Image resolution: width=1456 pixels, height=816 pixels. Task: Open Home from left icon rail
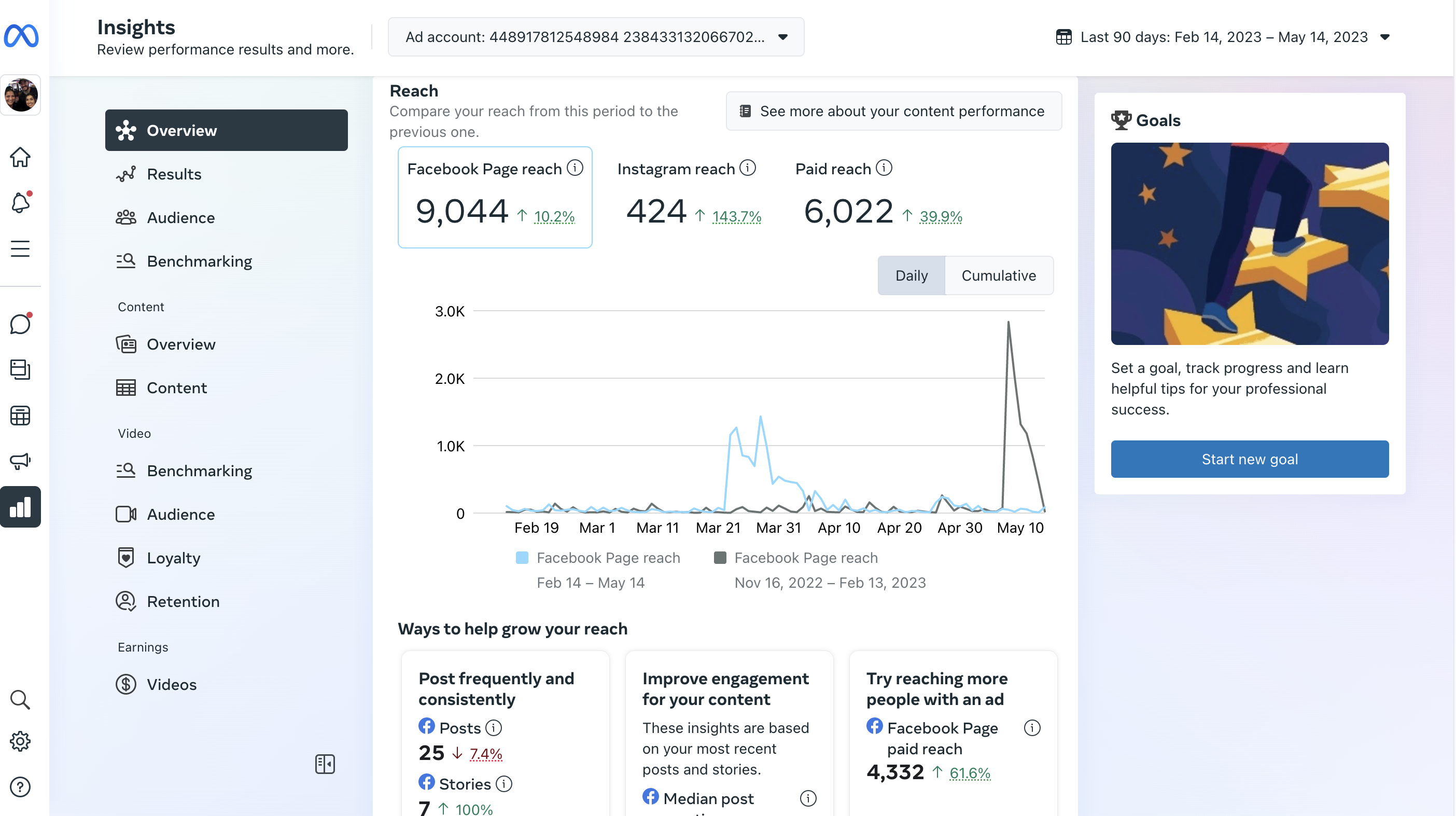point(20,157)
